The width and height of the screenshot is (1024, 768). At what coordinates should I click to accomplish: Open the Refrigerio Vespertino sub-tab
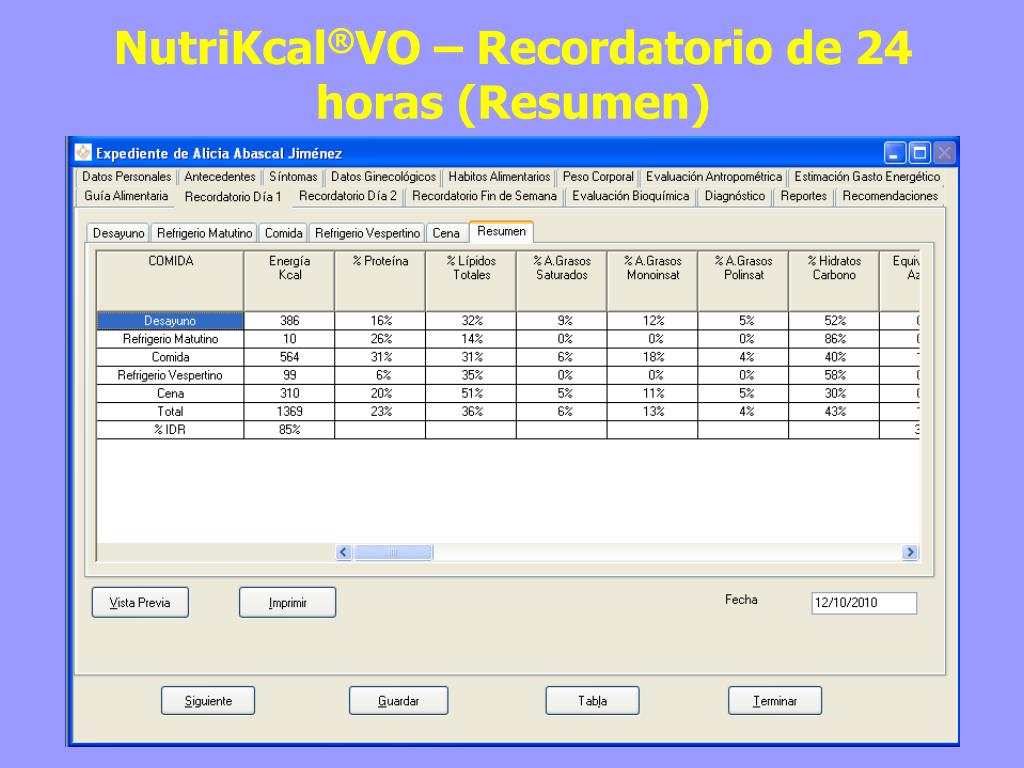[367, 233]
